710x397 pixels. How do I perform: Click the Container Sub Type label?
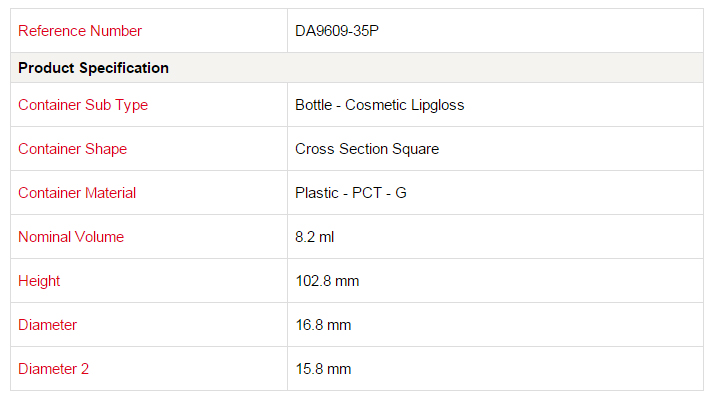pos(83,105)
